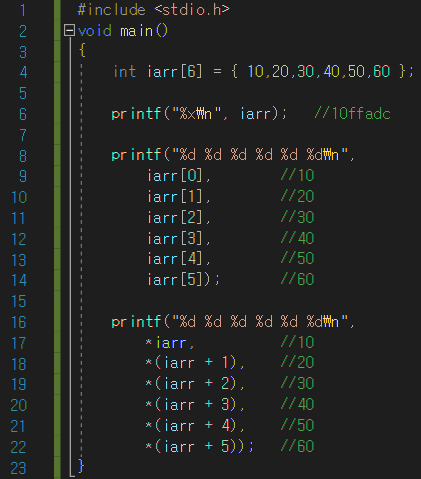Click the //60 comment on line 14
This screenshot has height=479, width=421.
[297, 279]
